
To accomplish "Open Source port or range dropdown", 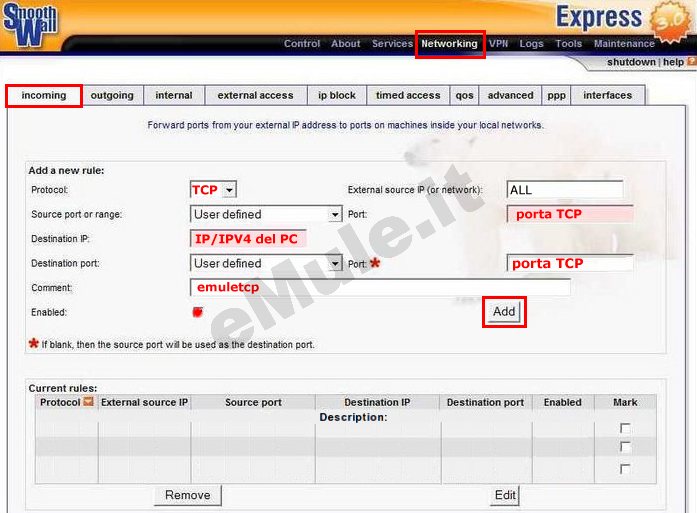I will [x=266, y=214].
